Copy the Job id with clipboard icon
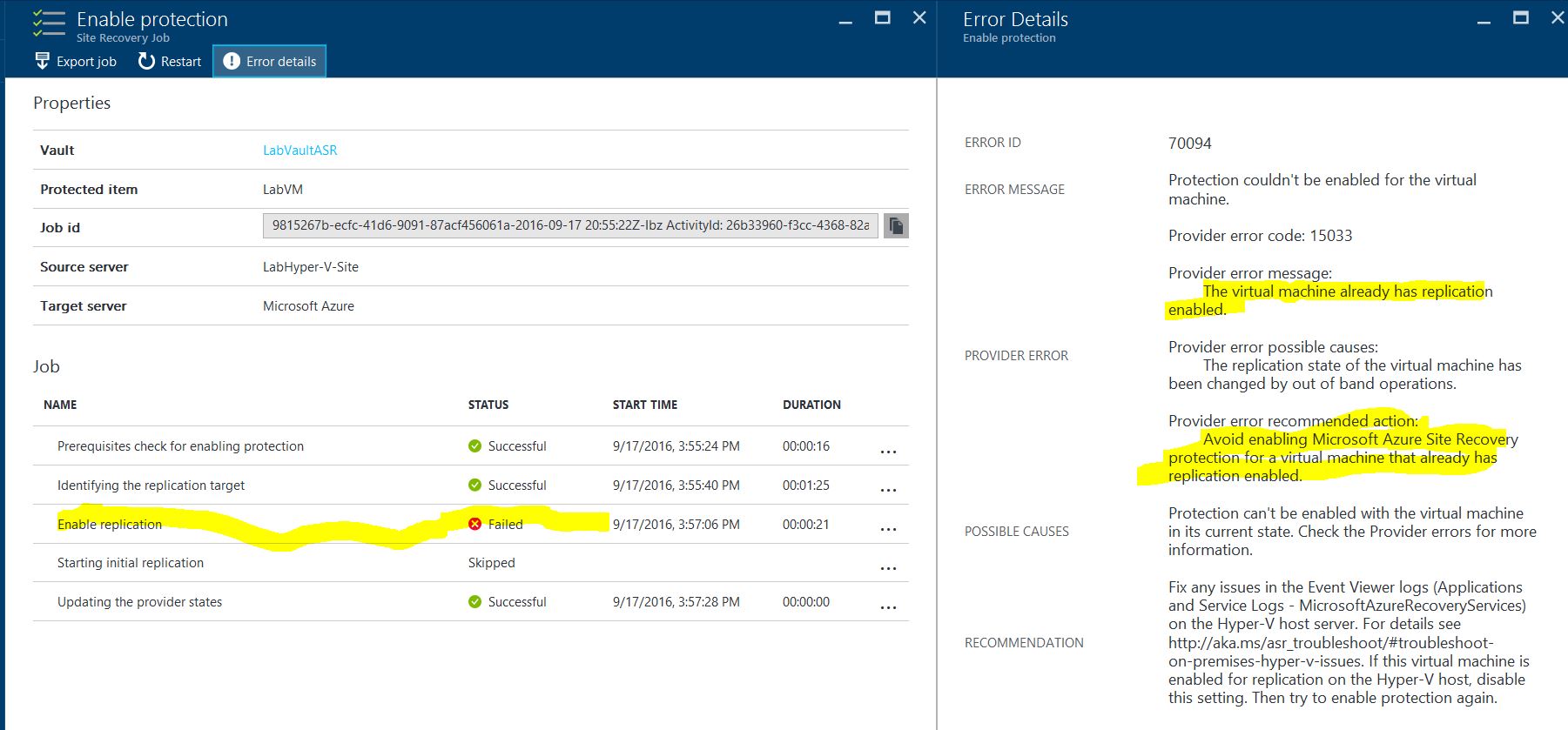 896,226
